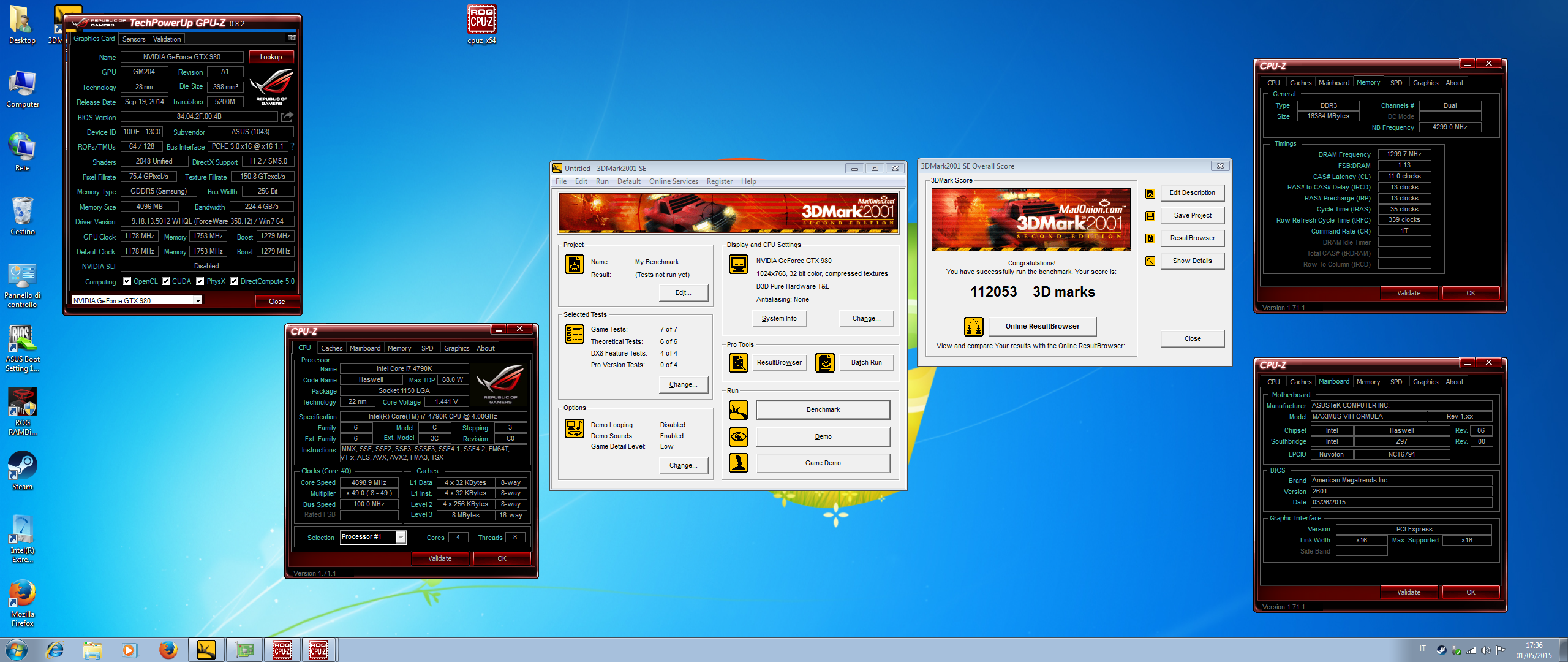Open the Run menu in 3DMark2001

coord(602,181)
